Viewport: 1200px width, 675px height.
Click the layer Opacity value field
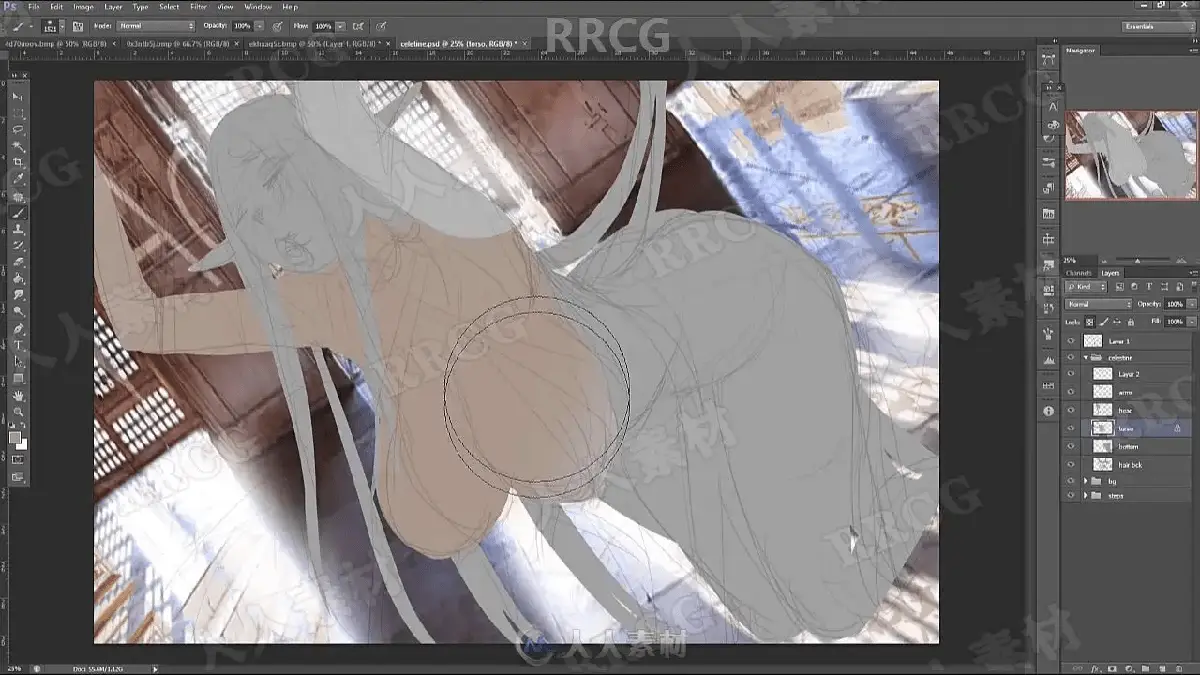tap(1174, 304)
